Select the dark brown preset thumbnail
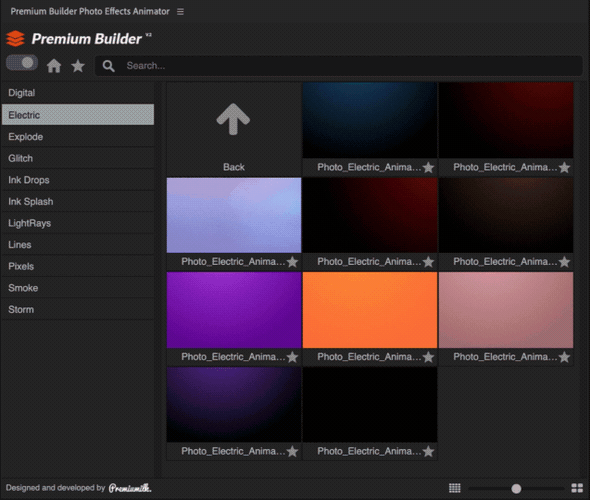This screenshot has height=500, width=590. [x=506, y=215]
